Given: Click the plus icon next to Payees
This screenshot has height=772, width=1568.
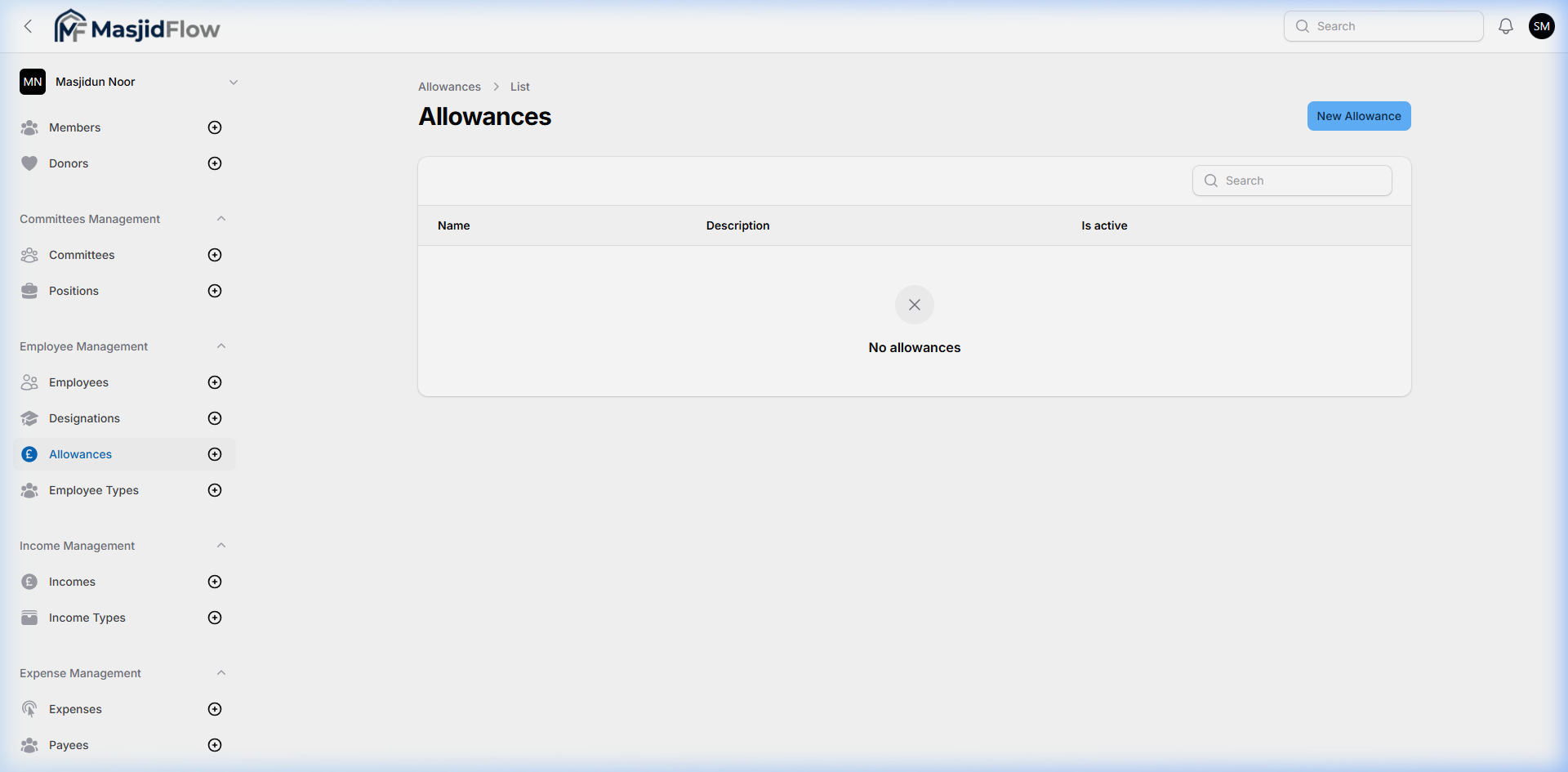Looking at the screenshot, I should tap(214, 744).
